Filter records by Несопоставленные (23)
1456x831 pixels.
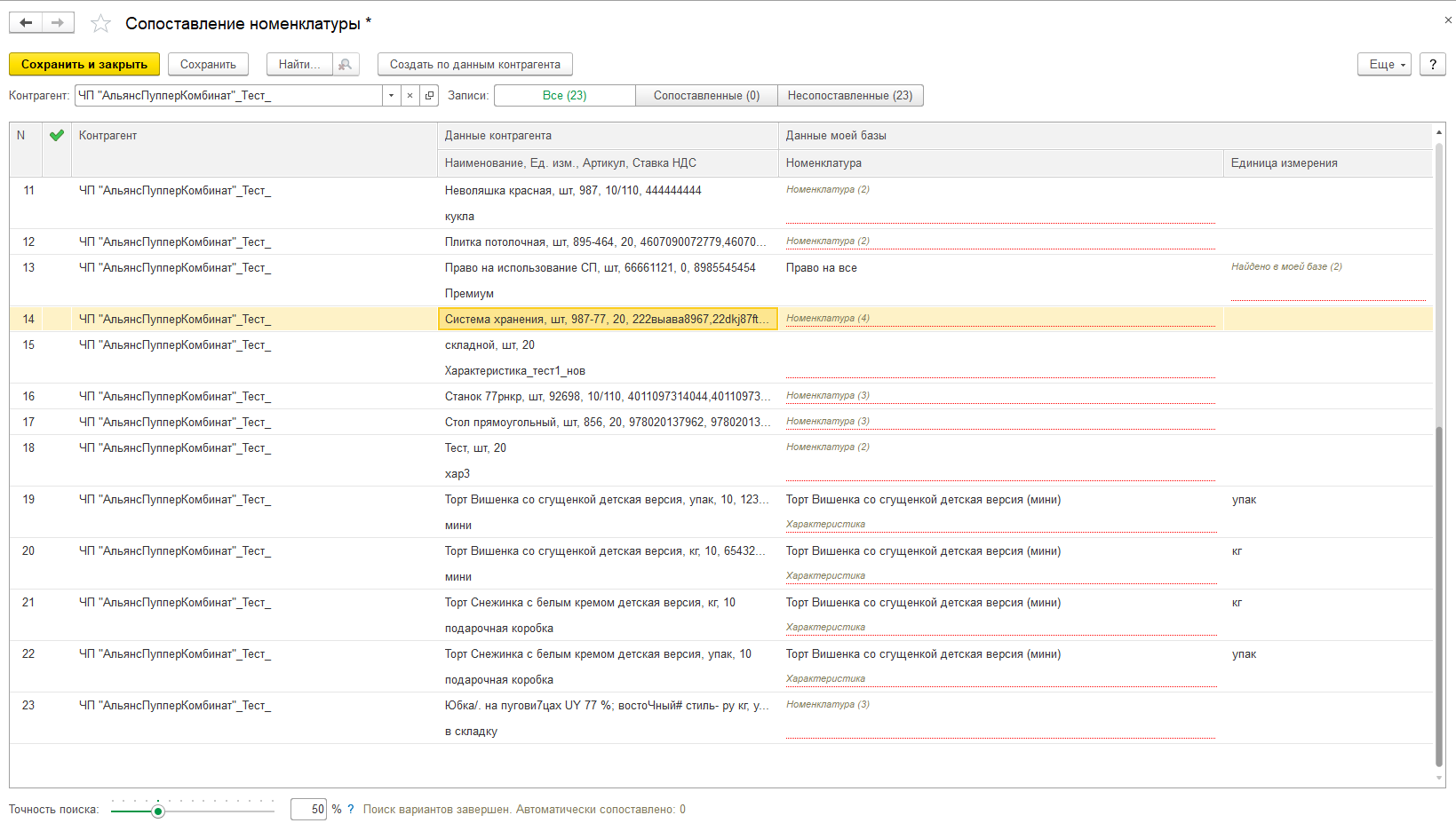point(850,96)
